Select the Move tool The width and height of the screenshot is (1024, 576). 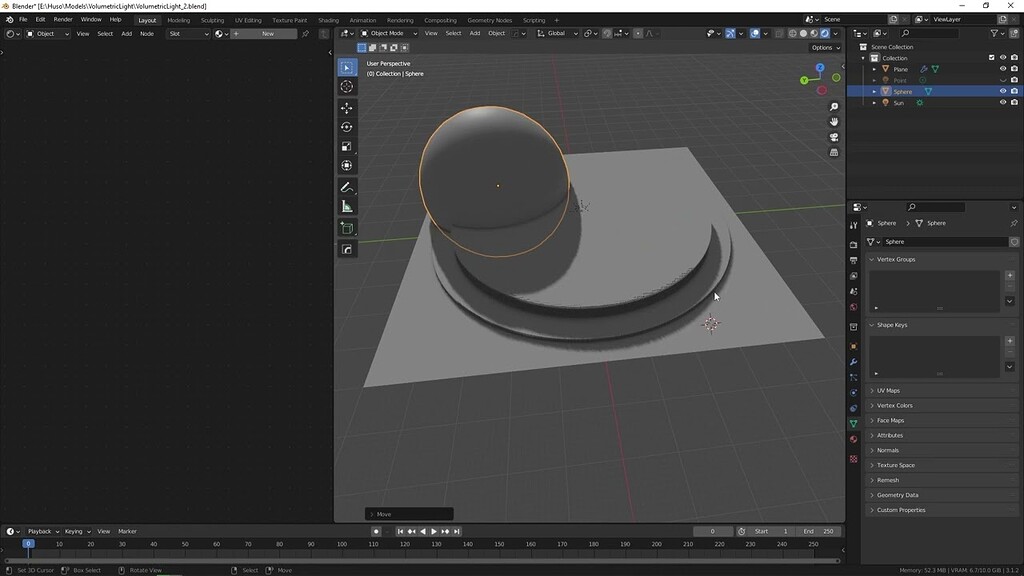346,107
